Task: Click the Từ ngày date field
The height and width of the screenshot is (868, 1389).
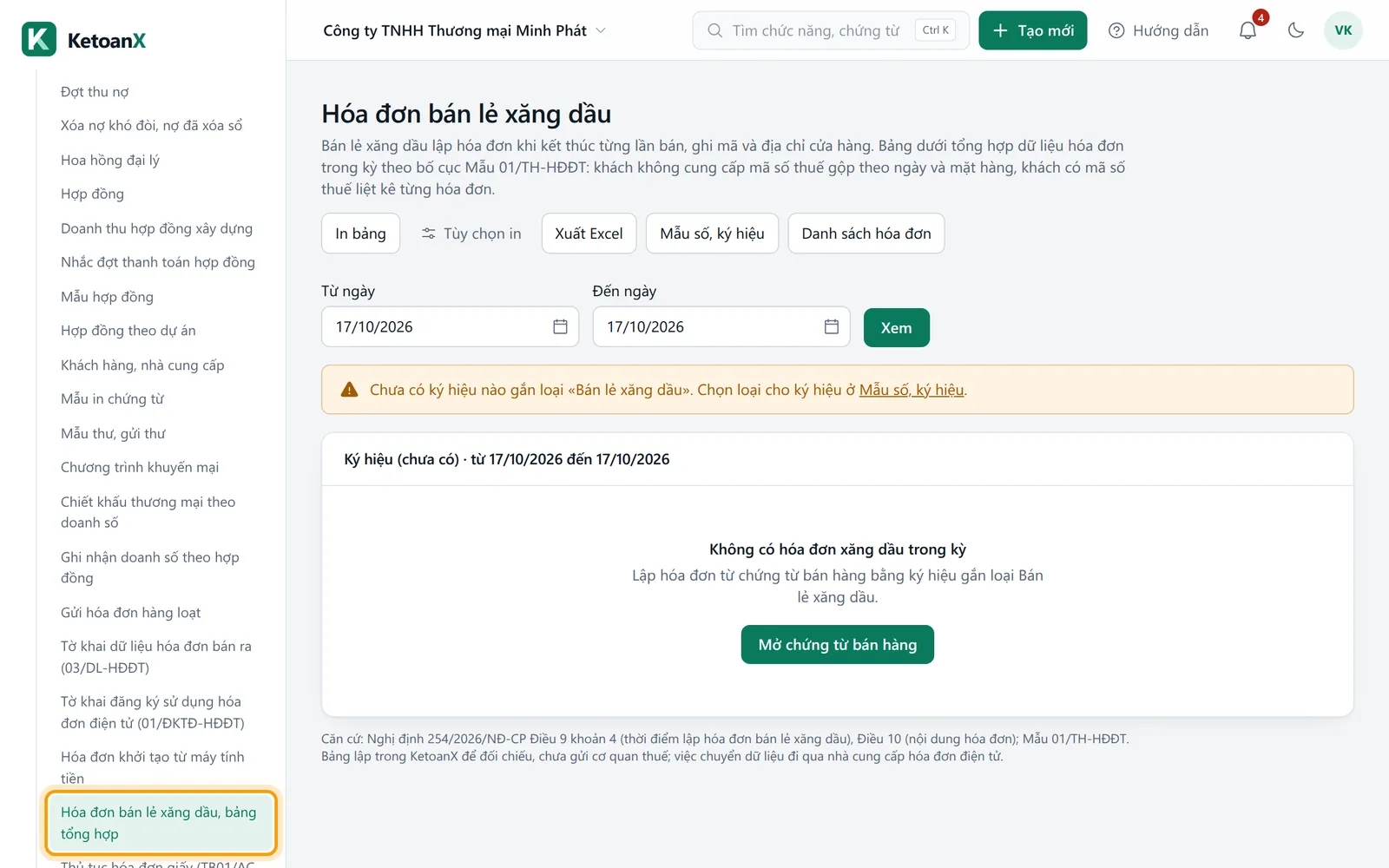Action: click(x=450, y=326)
